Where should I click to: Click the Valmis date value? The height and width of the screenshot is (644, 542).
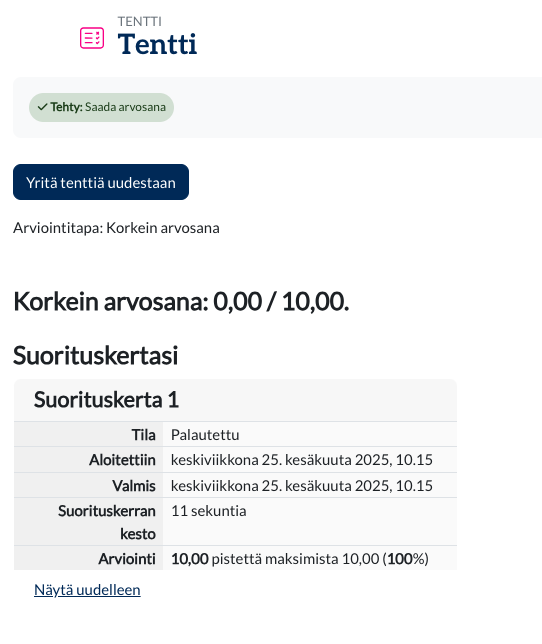pyautogui.click(x=301, y=485)
